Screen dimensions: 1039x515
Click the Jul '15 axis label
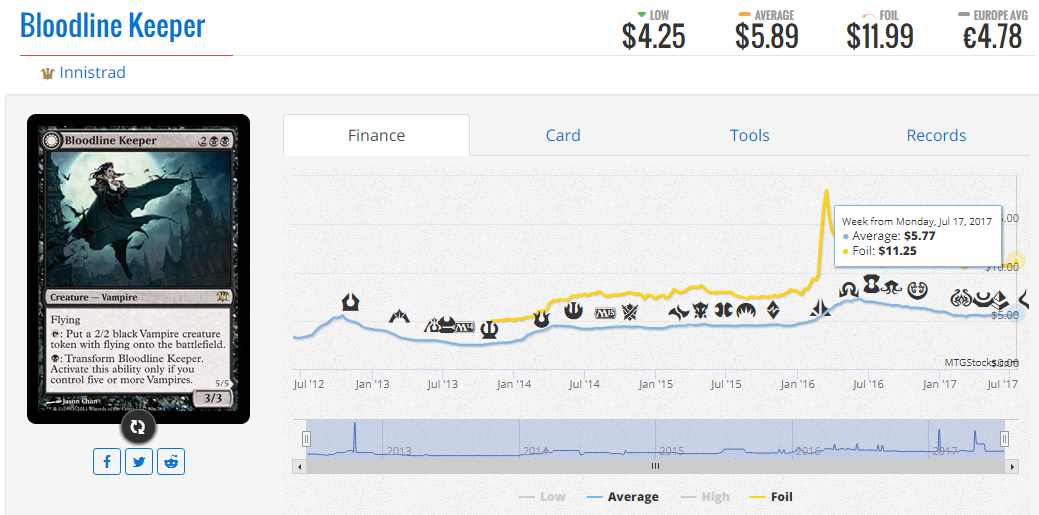point(726,384)
